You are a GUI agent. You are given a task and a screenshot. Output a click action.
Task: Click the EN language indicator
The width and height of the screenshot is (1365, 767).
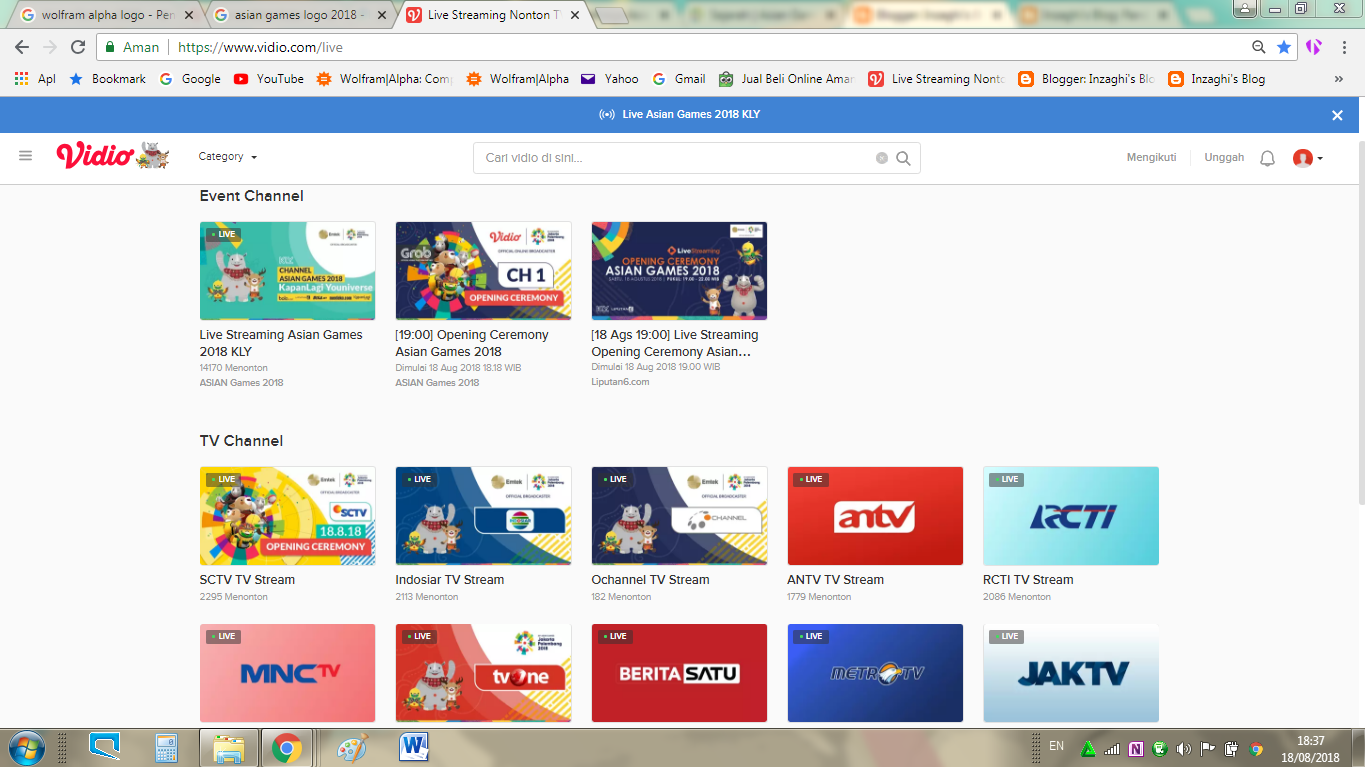point(1056,746)
